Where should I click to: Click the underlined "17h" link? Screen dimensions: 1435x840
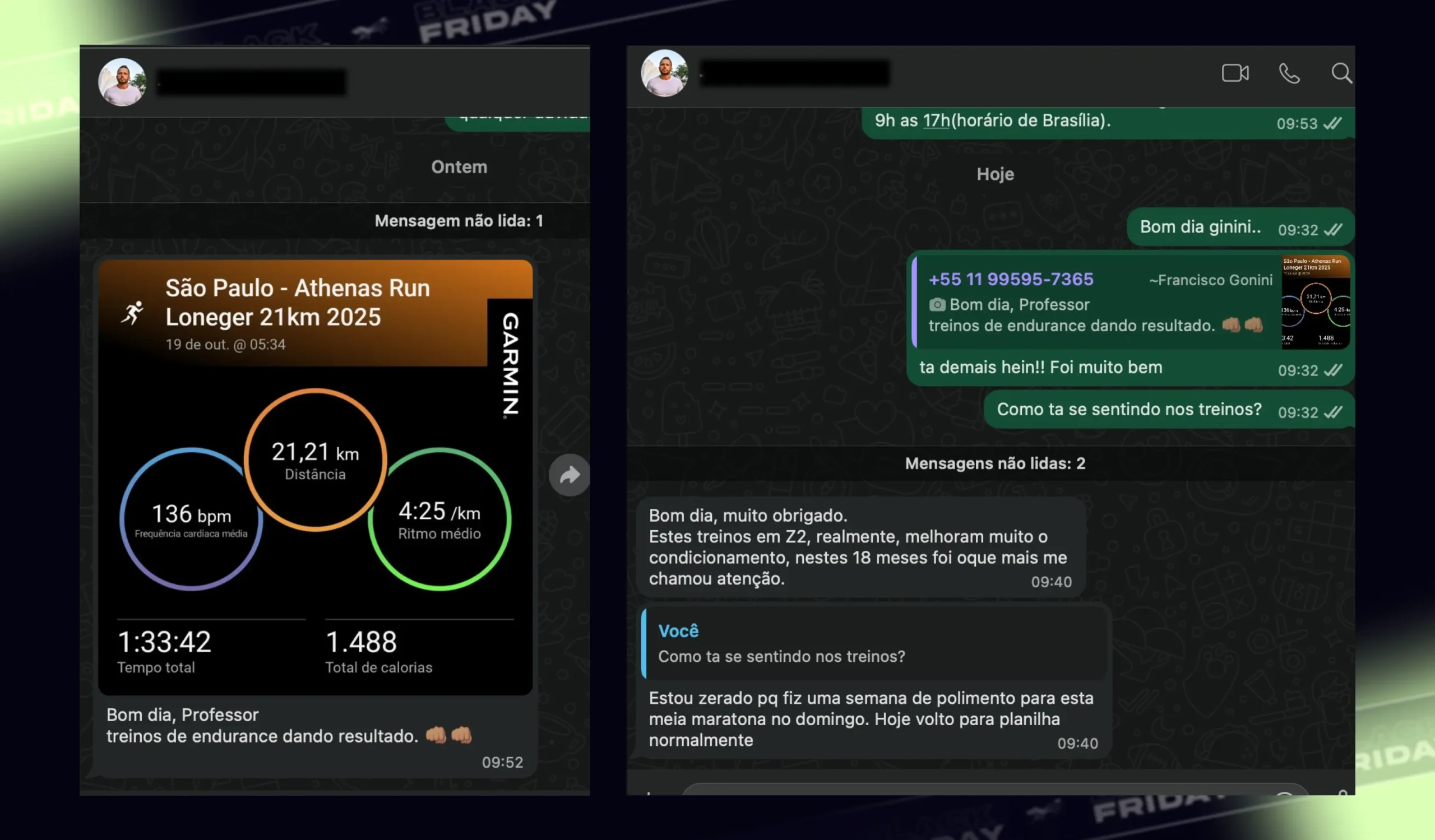pos(936,120)
